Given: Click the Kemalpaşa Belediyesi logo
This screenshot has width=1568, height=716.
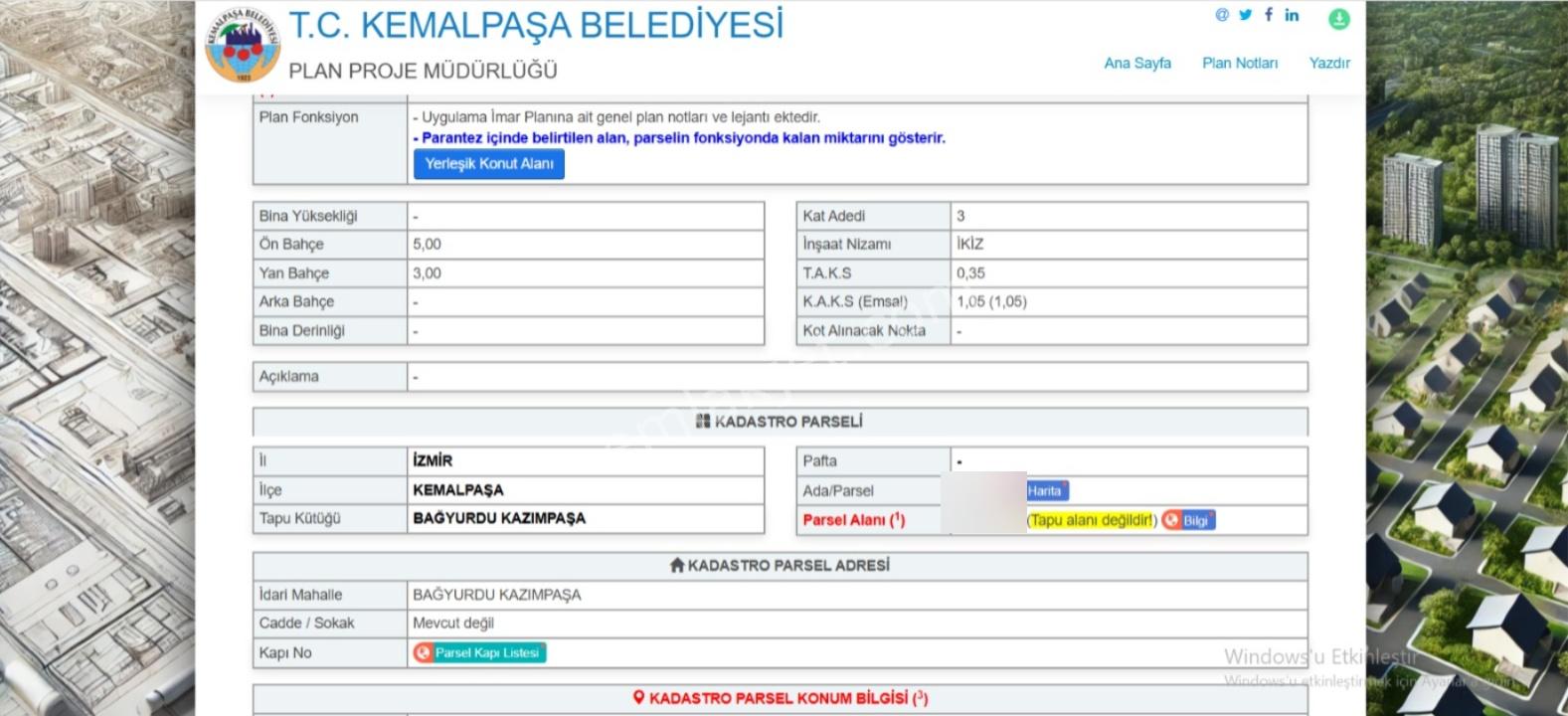Looking at the screenshot, I should [243, 45].
